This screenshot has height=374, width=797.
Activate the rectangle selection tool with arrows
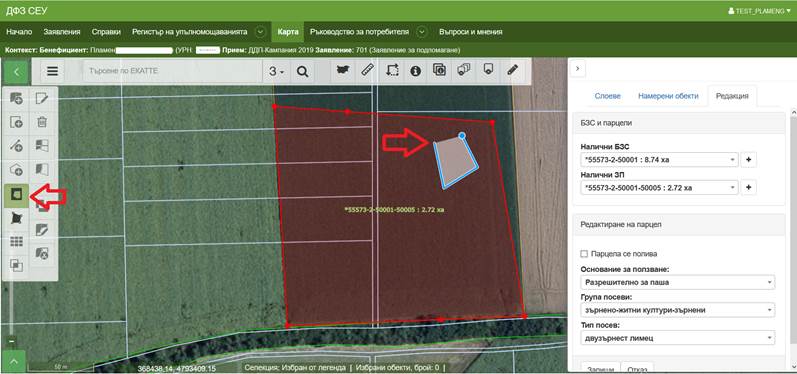click(x=392, y=71)
